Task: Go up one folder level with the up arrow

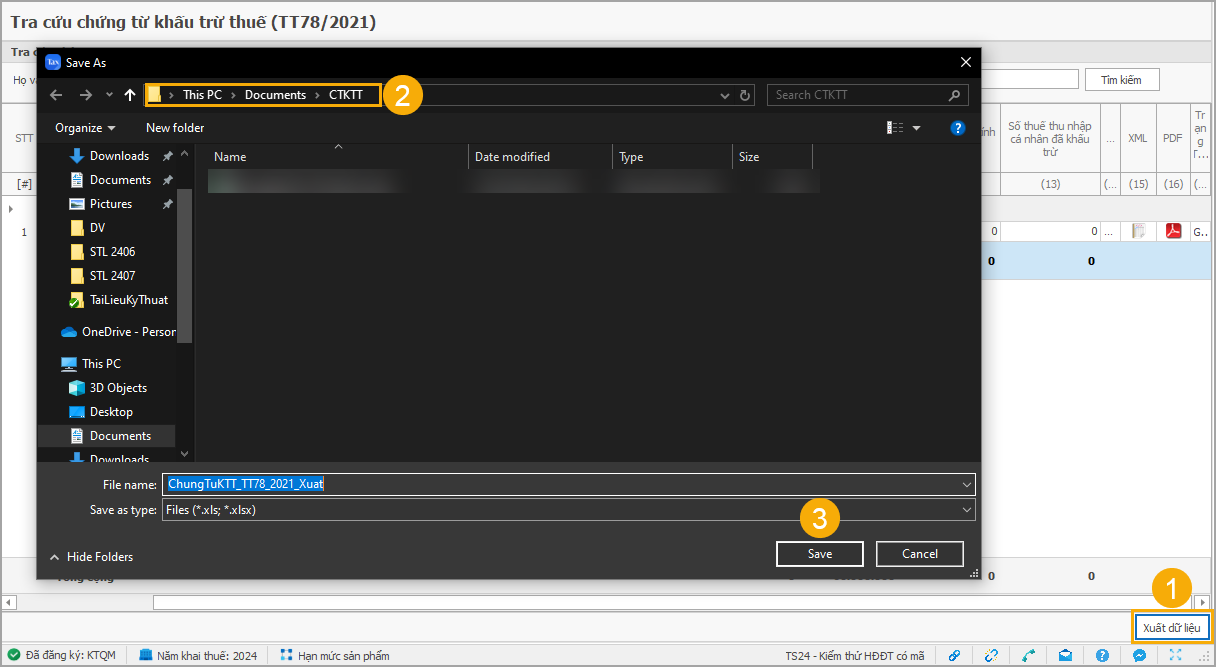Action: point(130,95)
